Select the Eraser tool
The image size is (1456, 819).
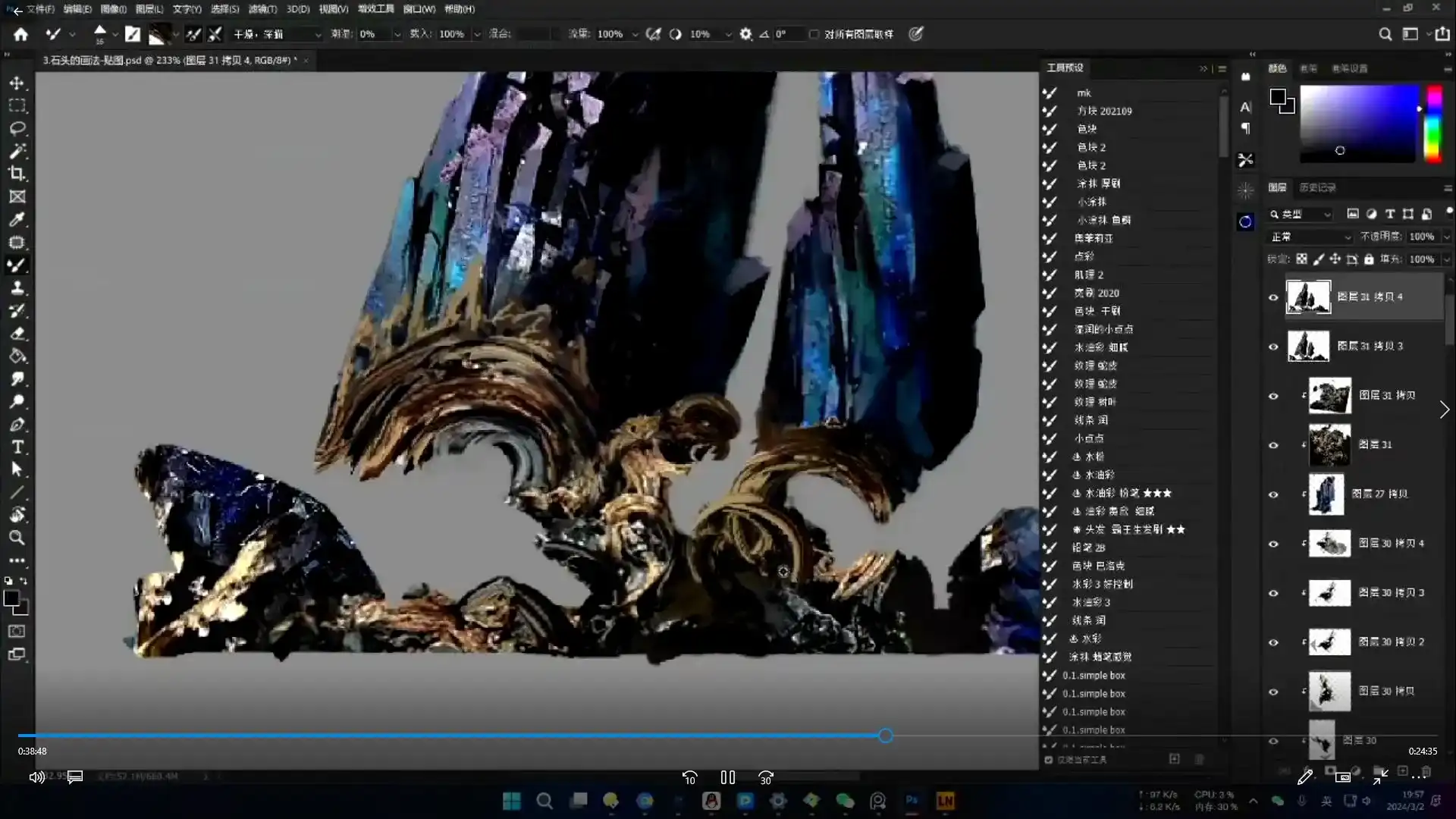coord(18,334)
